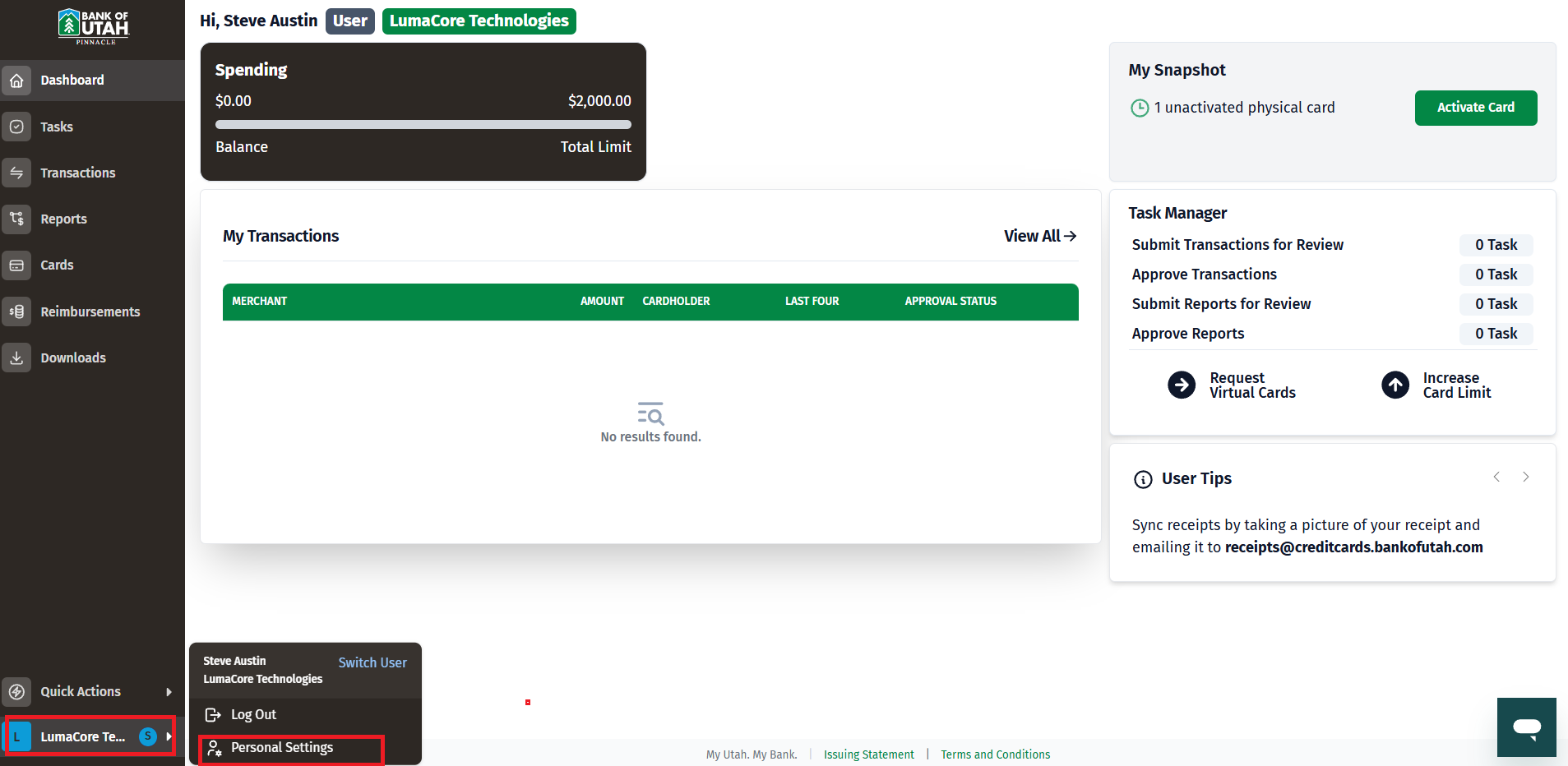The width and height of the screenshot is (1568, 766).
Task: Click the CARDHOLDER column header
Action: 676,302
